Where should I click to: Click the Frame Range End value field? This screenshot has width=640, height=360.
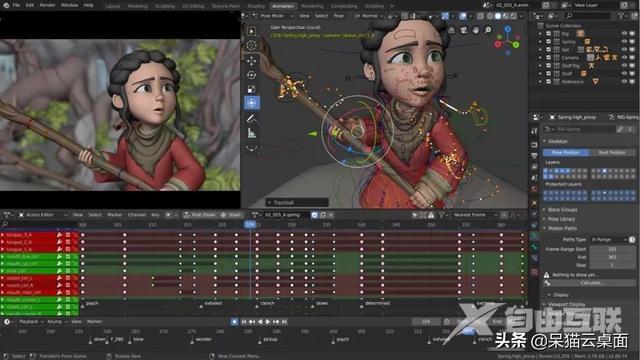pos(612,257)
